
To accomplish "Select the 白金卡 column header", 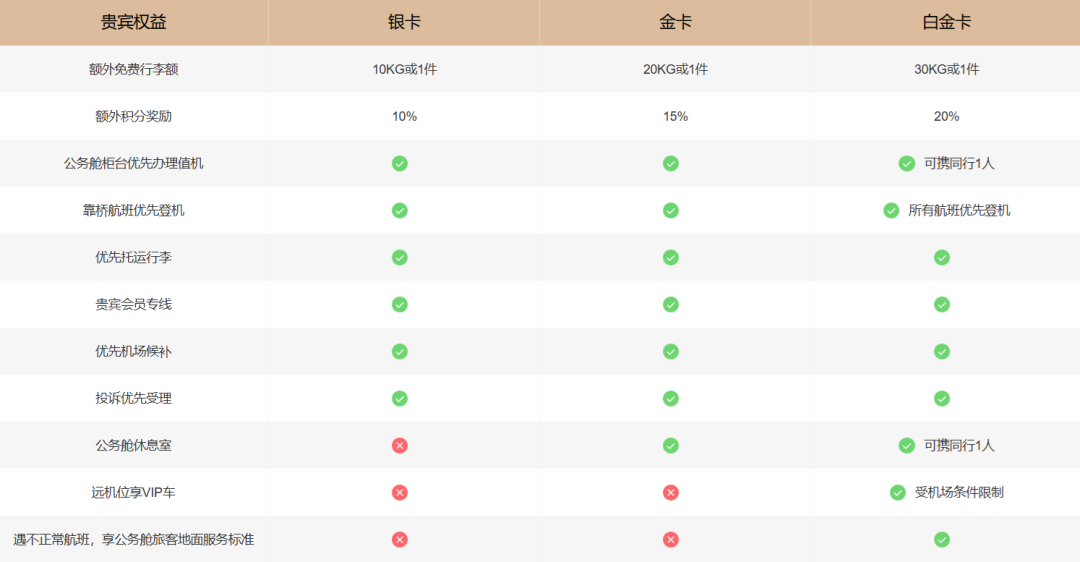I will [946, 22].
